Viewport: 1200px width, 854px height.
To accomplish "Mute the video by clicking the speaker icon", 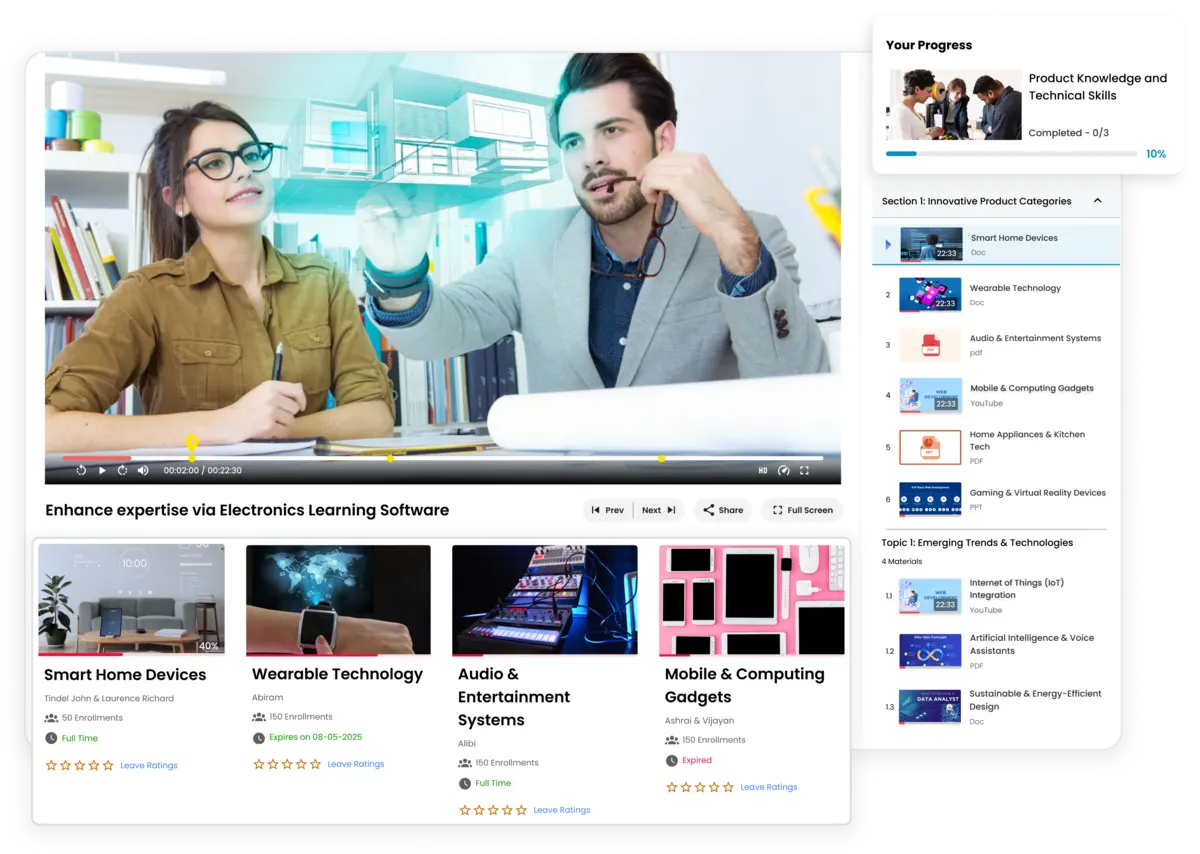I will coord(142,469).
